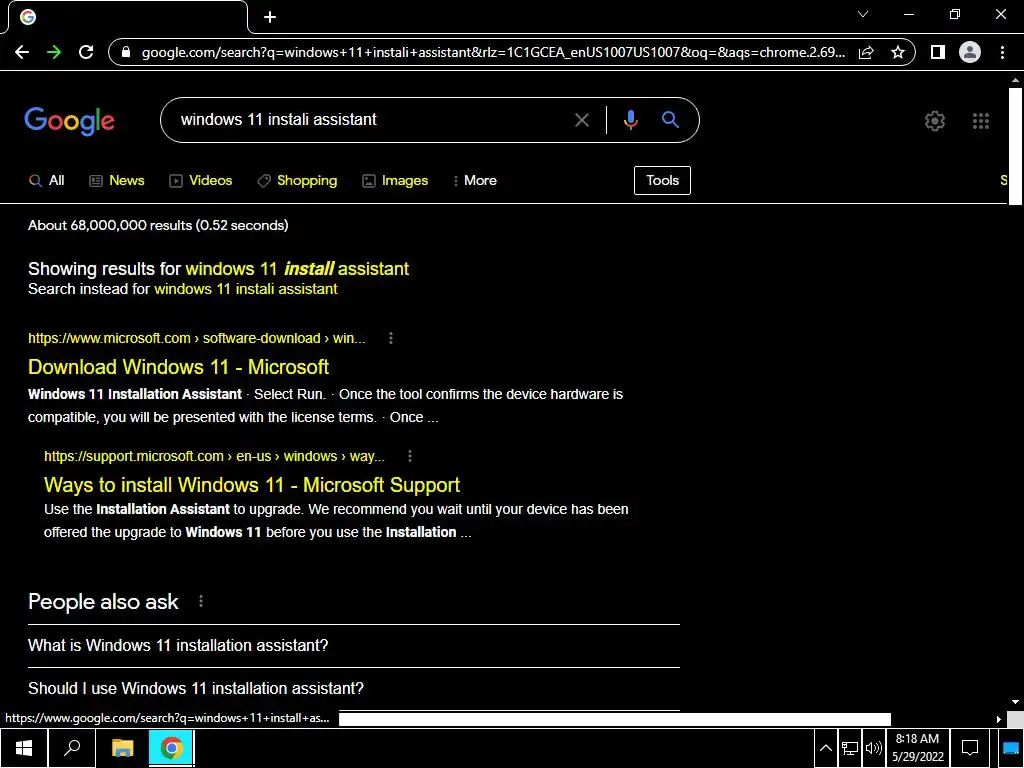Start voice search with the microphone
The height and width of the screenshot is (768, 1024).
tap(630, 120)
